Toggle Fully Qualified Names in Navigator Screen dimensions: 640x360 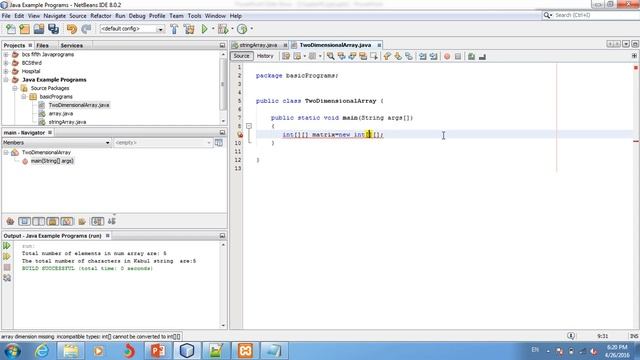82,221
